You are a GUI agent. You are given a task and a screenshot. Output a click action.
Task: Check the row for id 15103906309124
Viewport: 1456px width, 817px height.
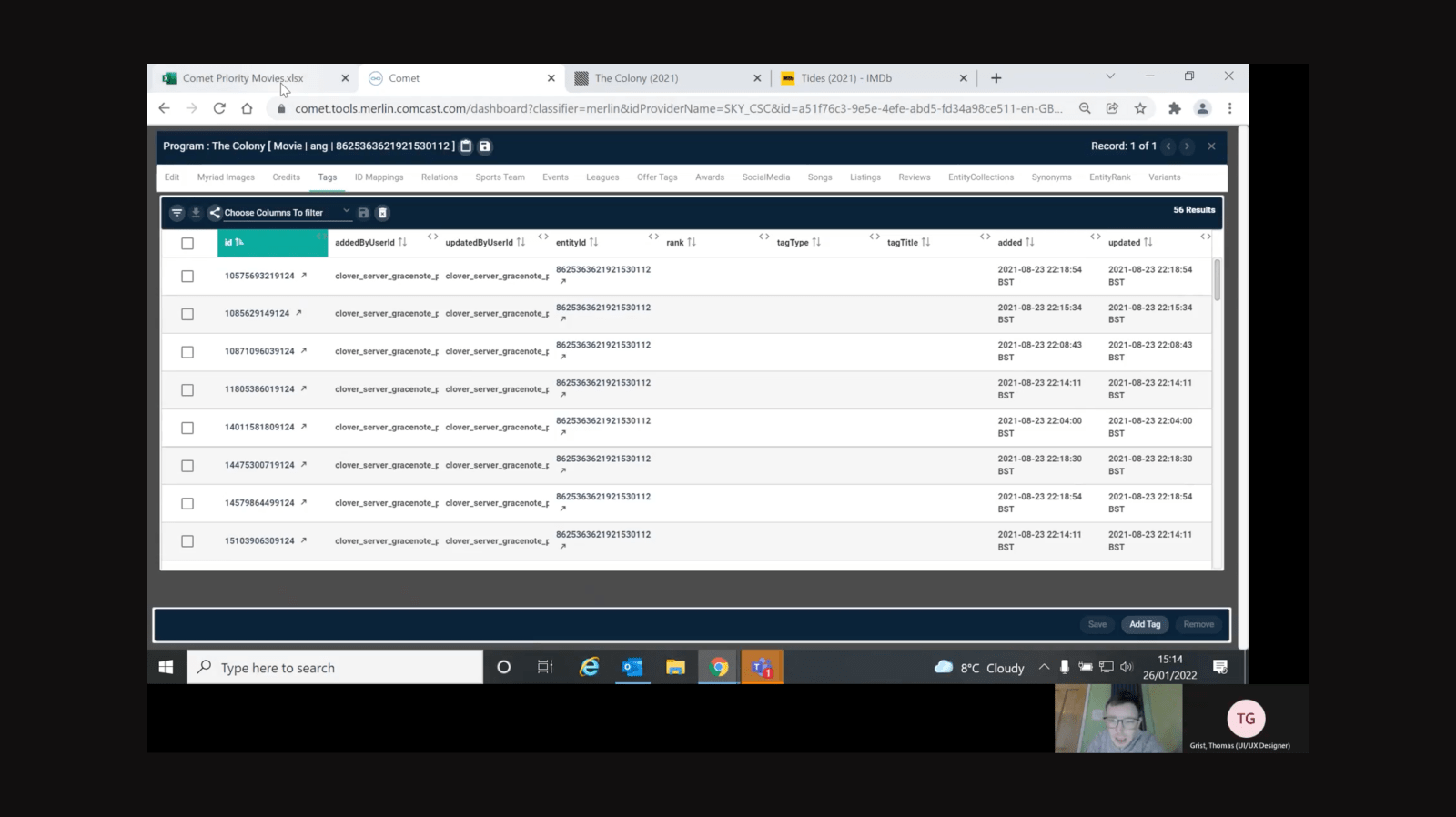tap(187, 541)
